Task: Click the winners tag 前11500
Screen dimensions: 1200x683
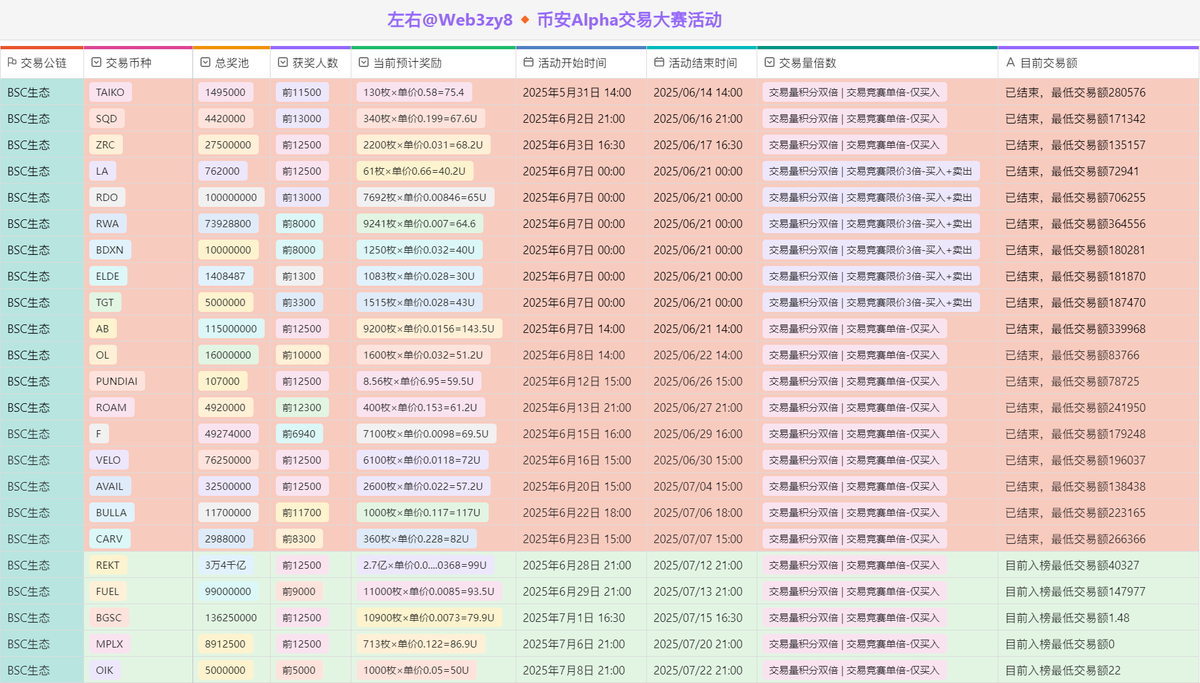Action: click(301, 92)
